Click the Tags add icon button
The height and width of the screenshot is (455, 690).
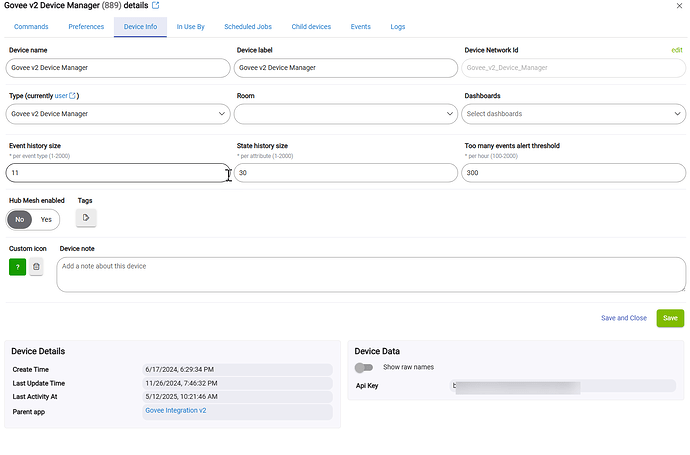pyautogui.click(x=86, y=218)
